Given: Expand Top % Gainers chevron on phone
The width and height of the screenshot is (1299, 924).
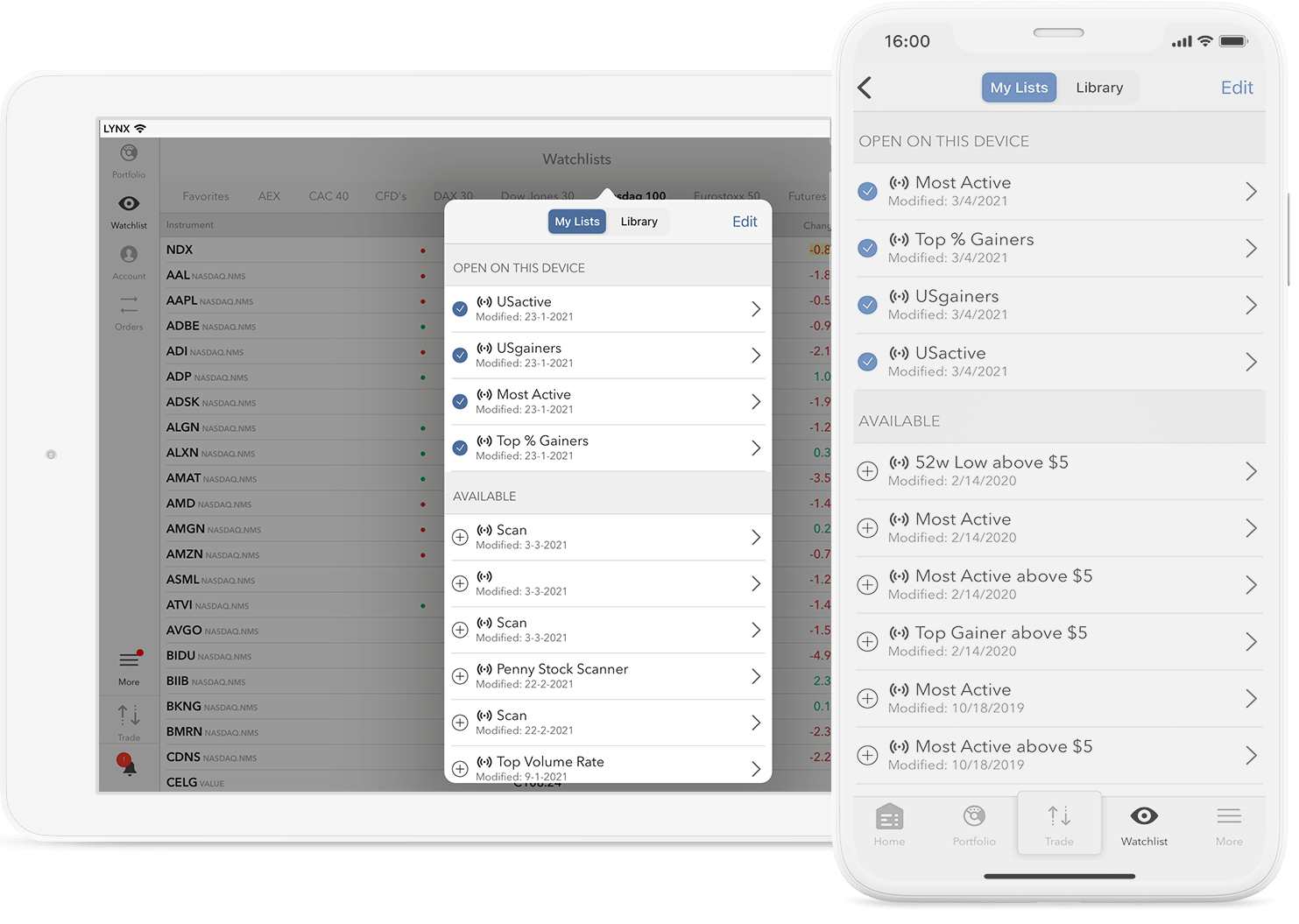Looking at the screenshot, I should point(1251,248).
